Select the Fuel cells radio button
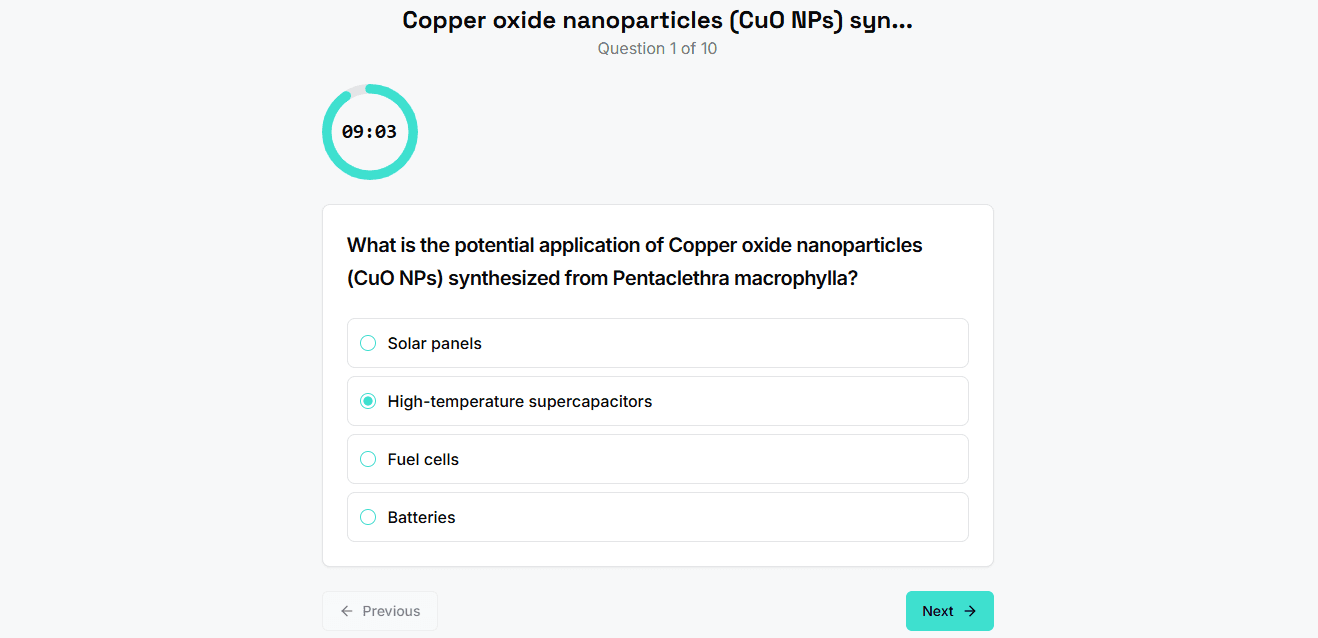The height and width of the screenshot is (638, 1318). 367,459
